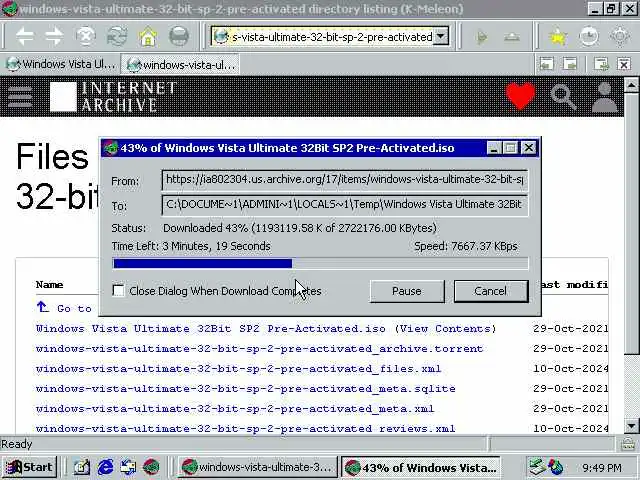Go forward with the Forward arrow
Viewport: 640px width, 480px height.
(54, 37)
